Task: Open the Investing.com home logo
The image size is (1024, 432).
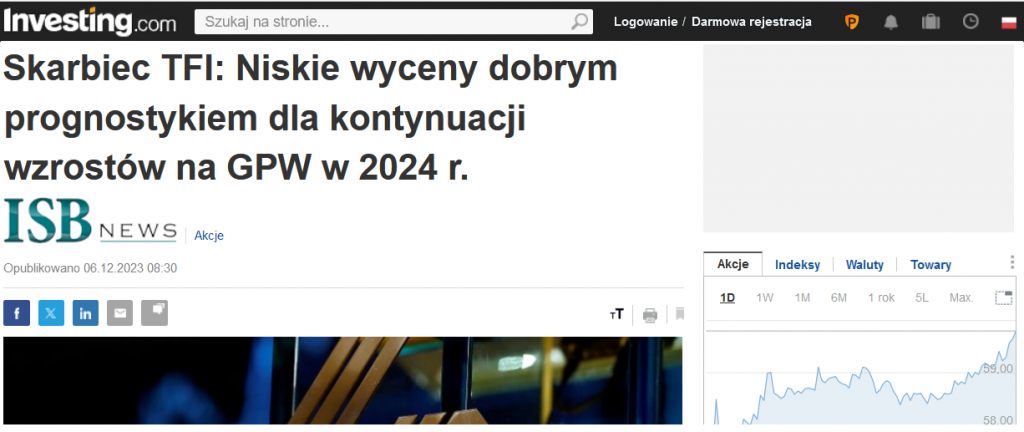Action: 90,21
